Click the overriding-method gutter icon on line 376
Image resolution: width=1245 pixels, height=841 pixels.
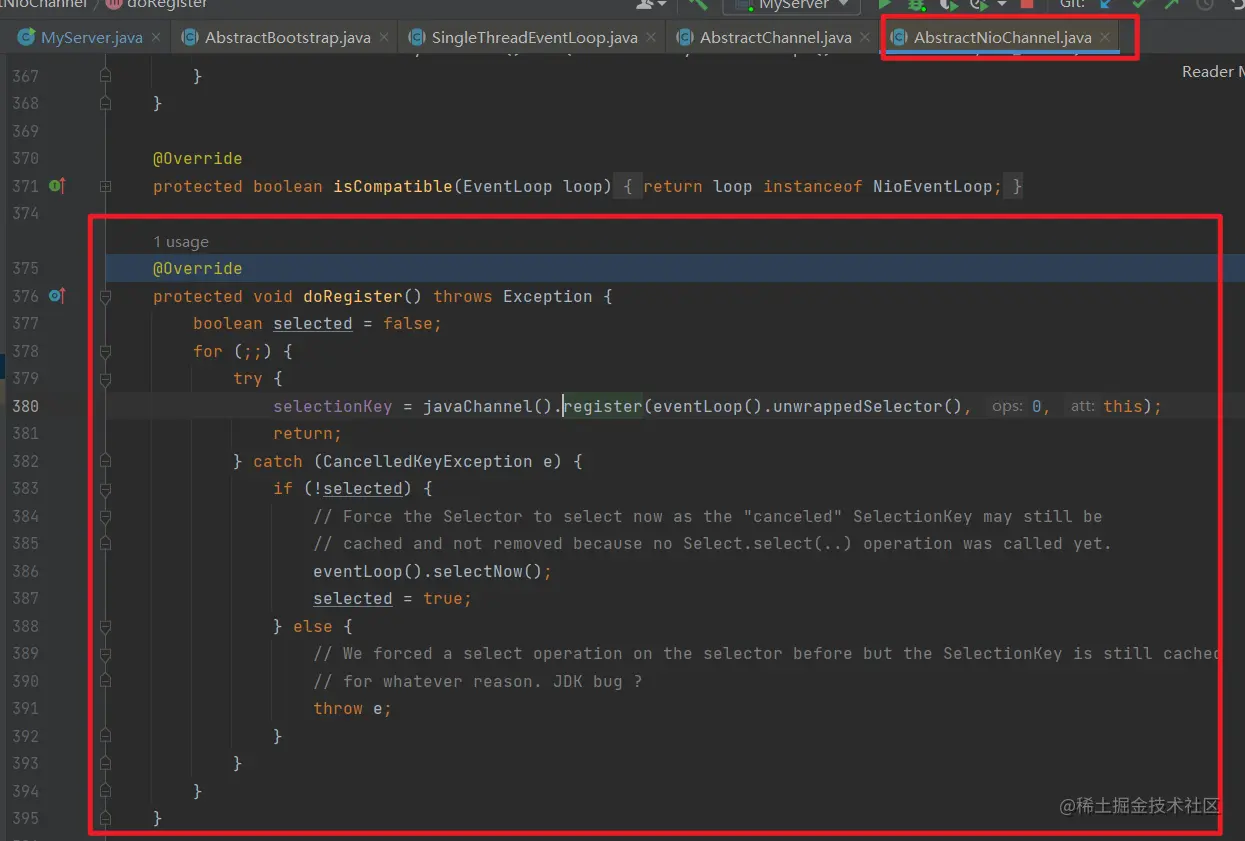57,296
